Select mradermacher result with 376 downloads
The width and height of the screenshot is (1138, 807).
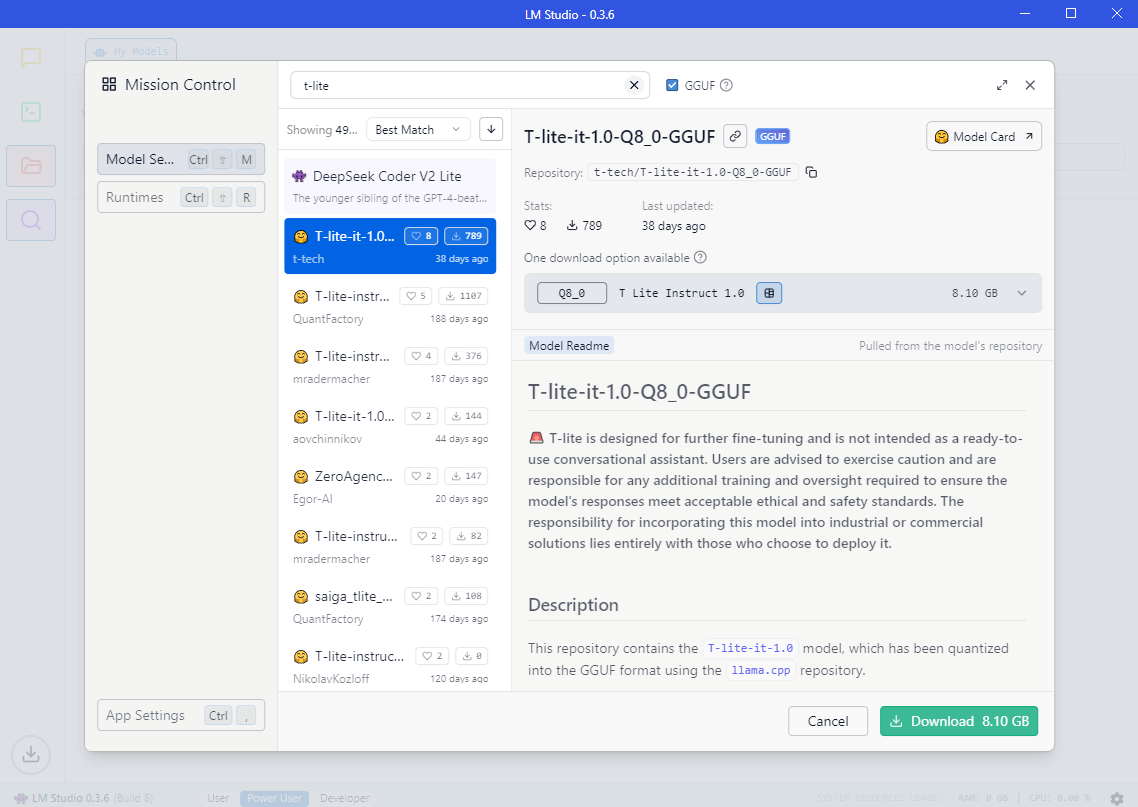click(390, 366)
